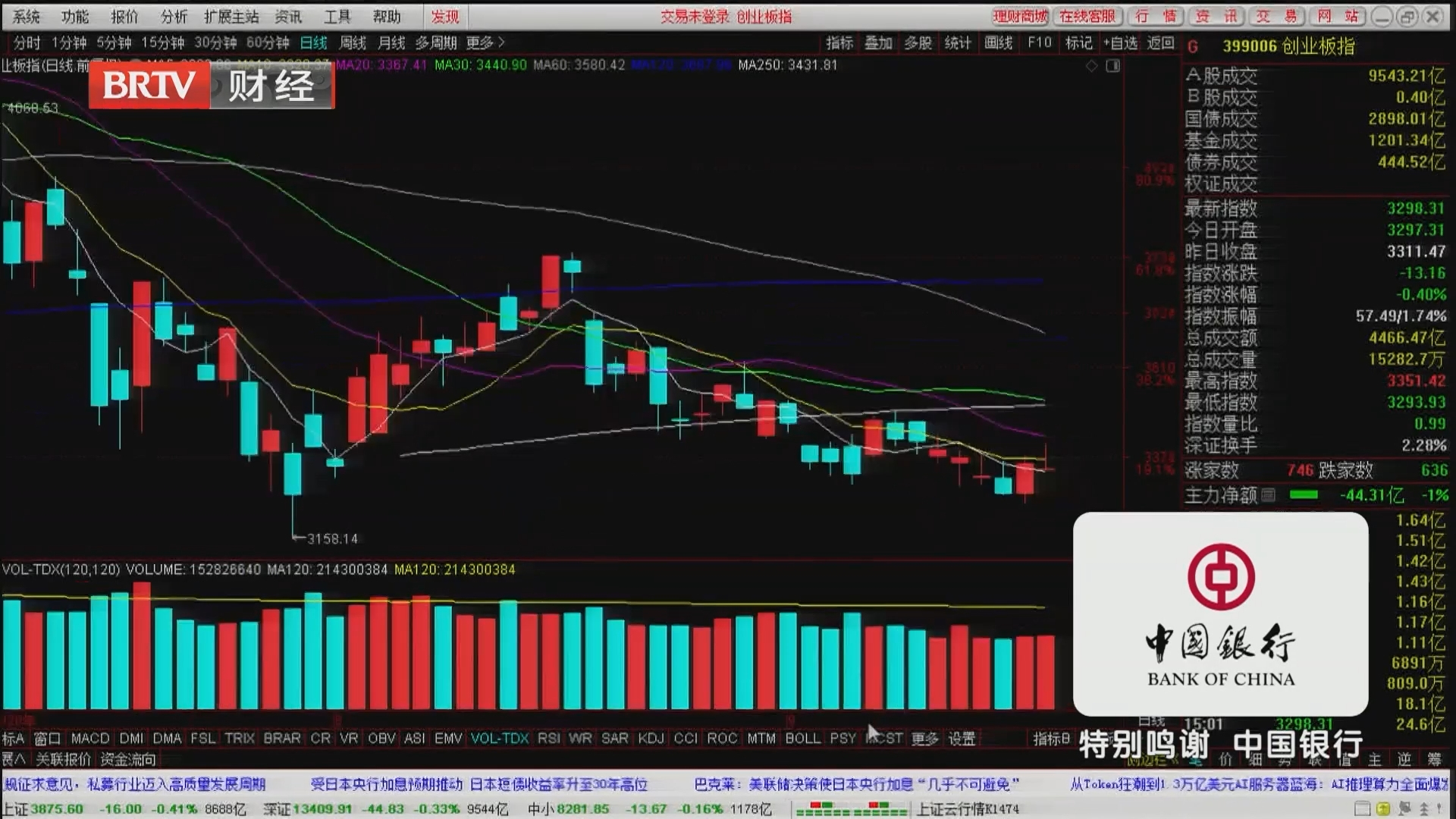Expand 更多 indicator list
1456x819 pixels.
pyautogui.click(x=924, y=738)
